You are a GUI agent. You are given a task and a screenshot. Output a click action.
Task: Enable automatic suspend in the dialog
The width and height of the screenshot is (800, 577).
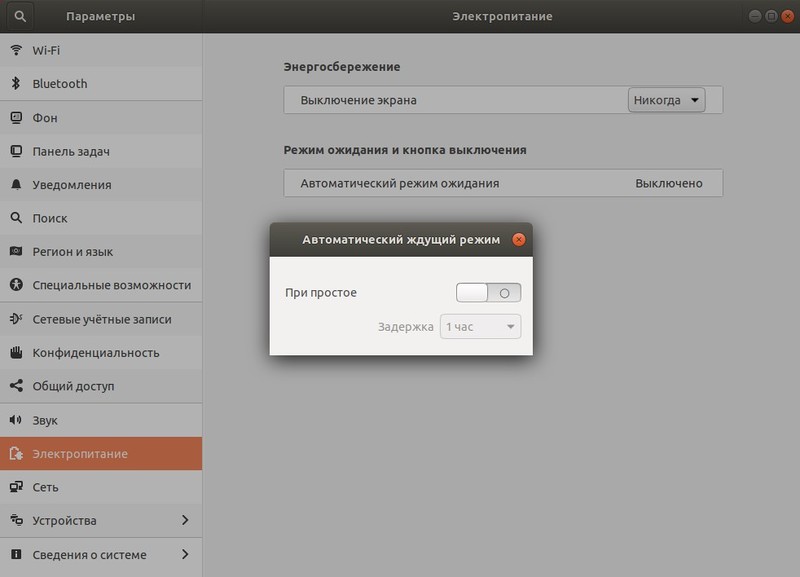coord(491,292)
